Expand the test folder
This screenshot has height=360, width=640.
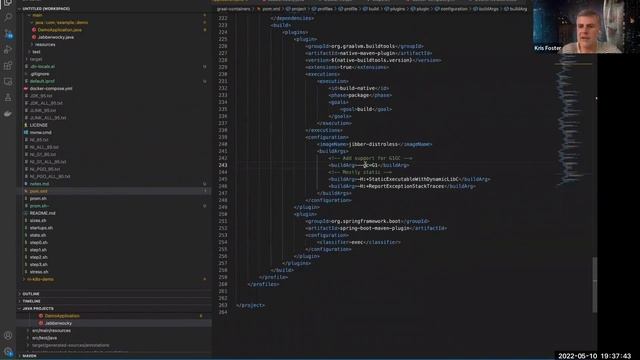tap(36, 52)
